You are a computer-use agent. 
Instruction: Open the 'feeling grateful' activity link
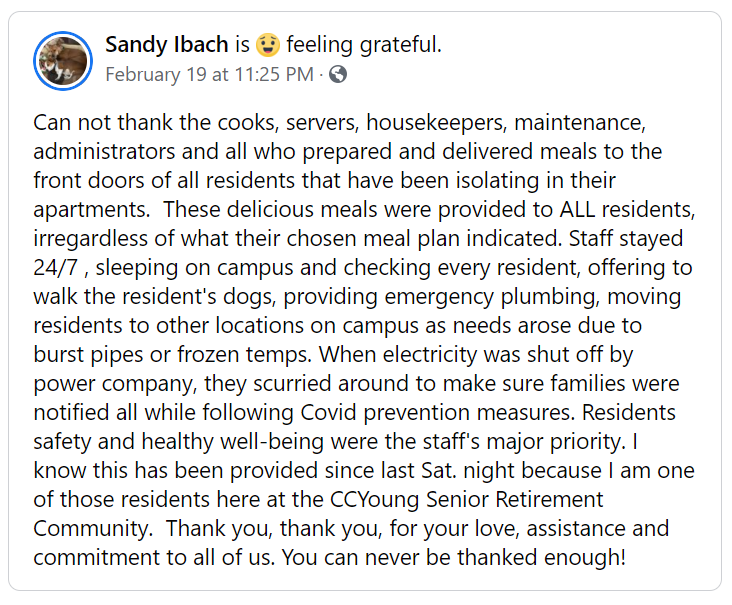click(364, 45)
